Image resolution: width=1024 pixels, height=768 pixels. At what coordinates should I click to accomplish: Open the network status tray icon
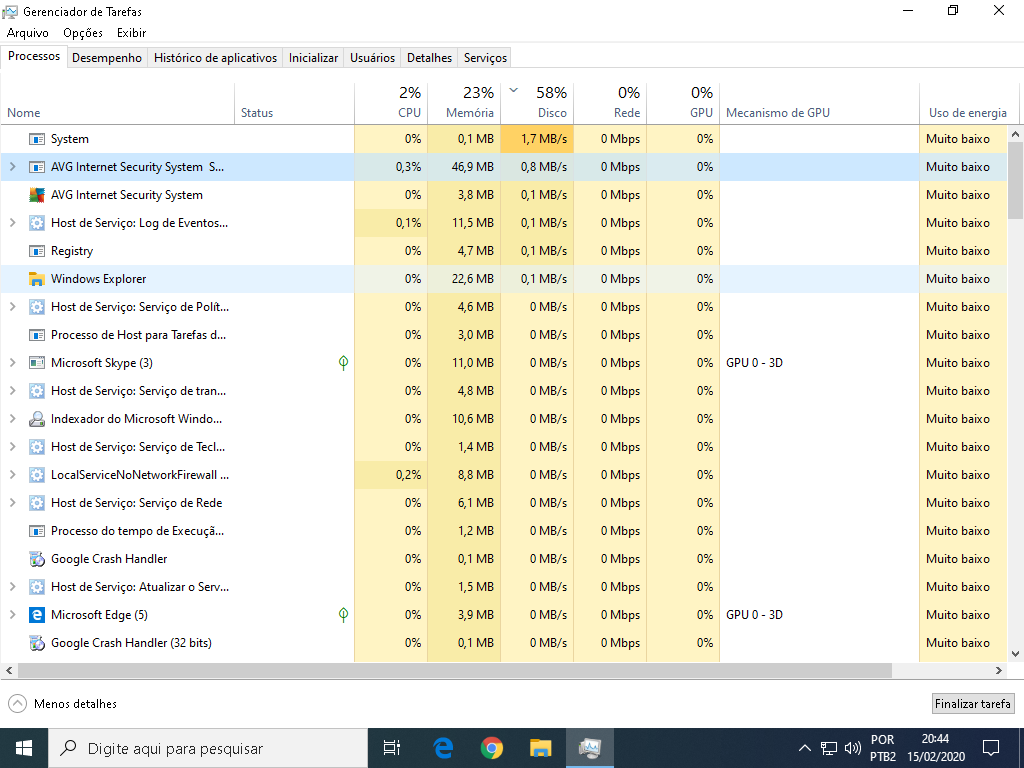point(829,748)
